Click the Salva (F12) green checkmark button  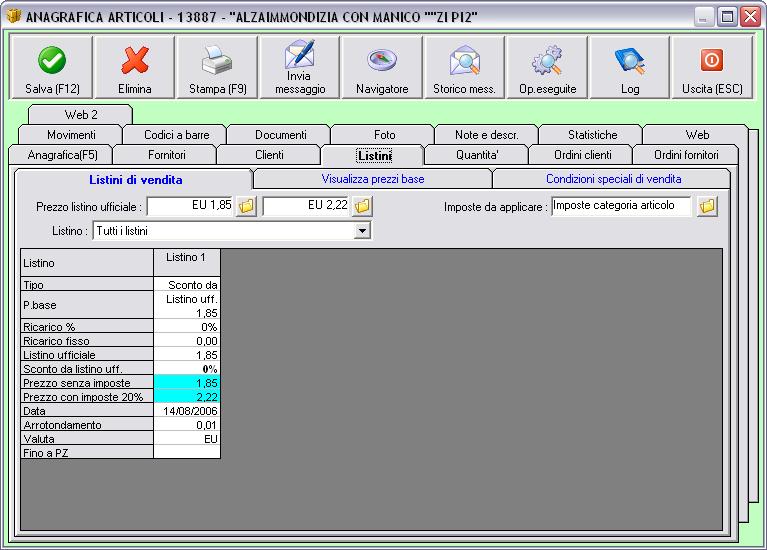pos(52,67)
